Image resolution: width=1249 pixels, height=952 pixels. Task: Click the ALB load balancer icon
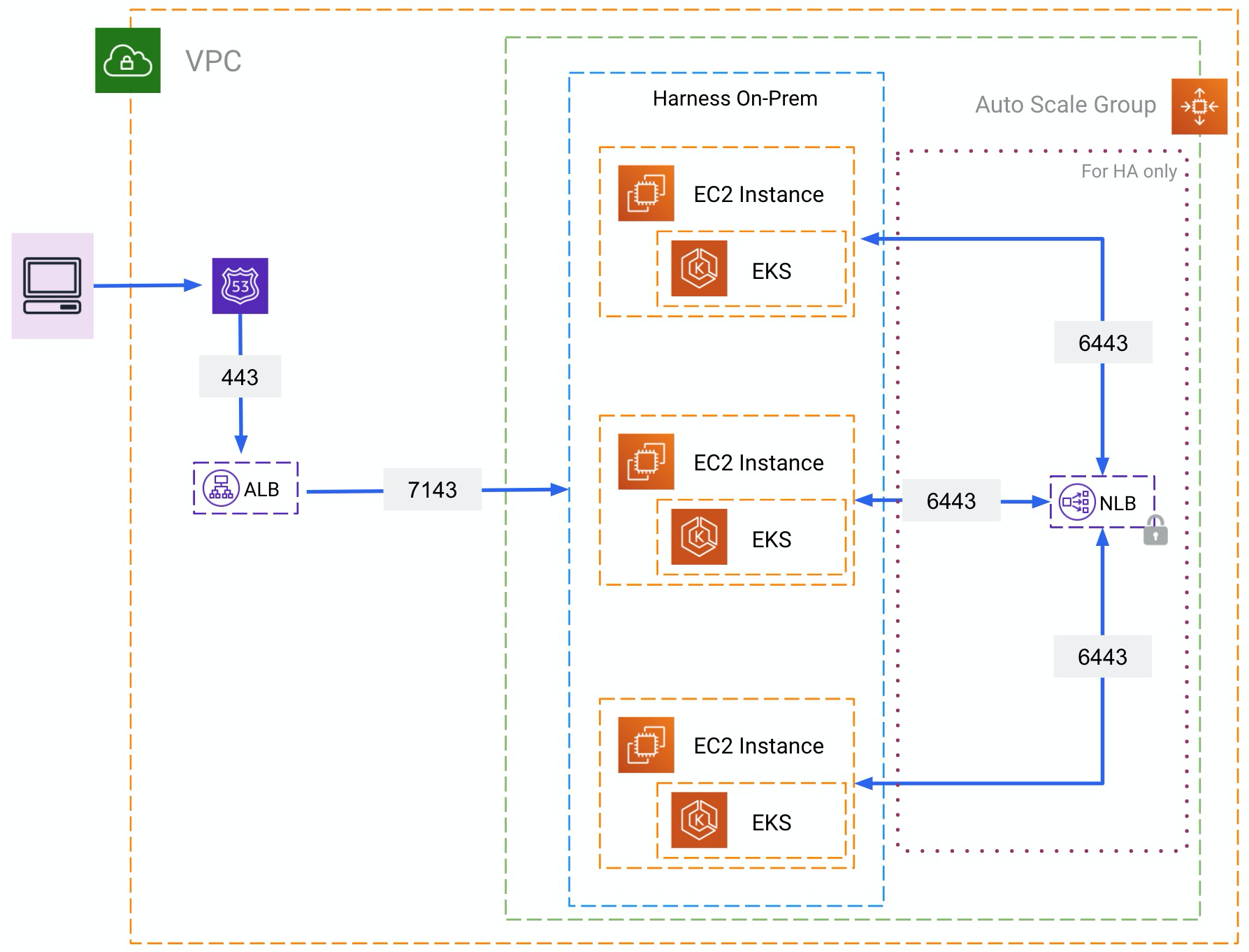221,488
